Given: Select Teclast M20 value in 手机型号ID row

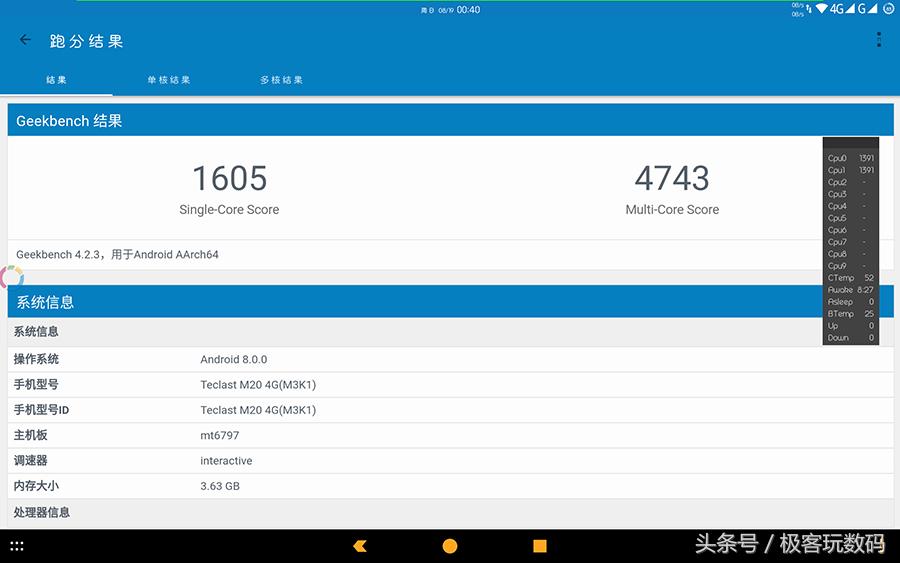Looking at the screenshot, I should pos(258,410).
